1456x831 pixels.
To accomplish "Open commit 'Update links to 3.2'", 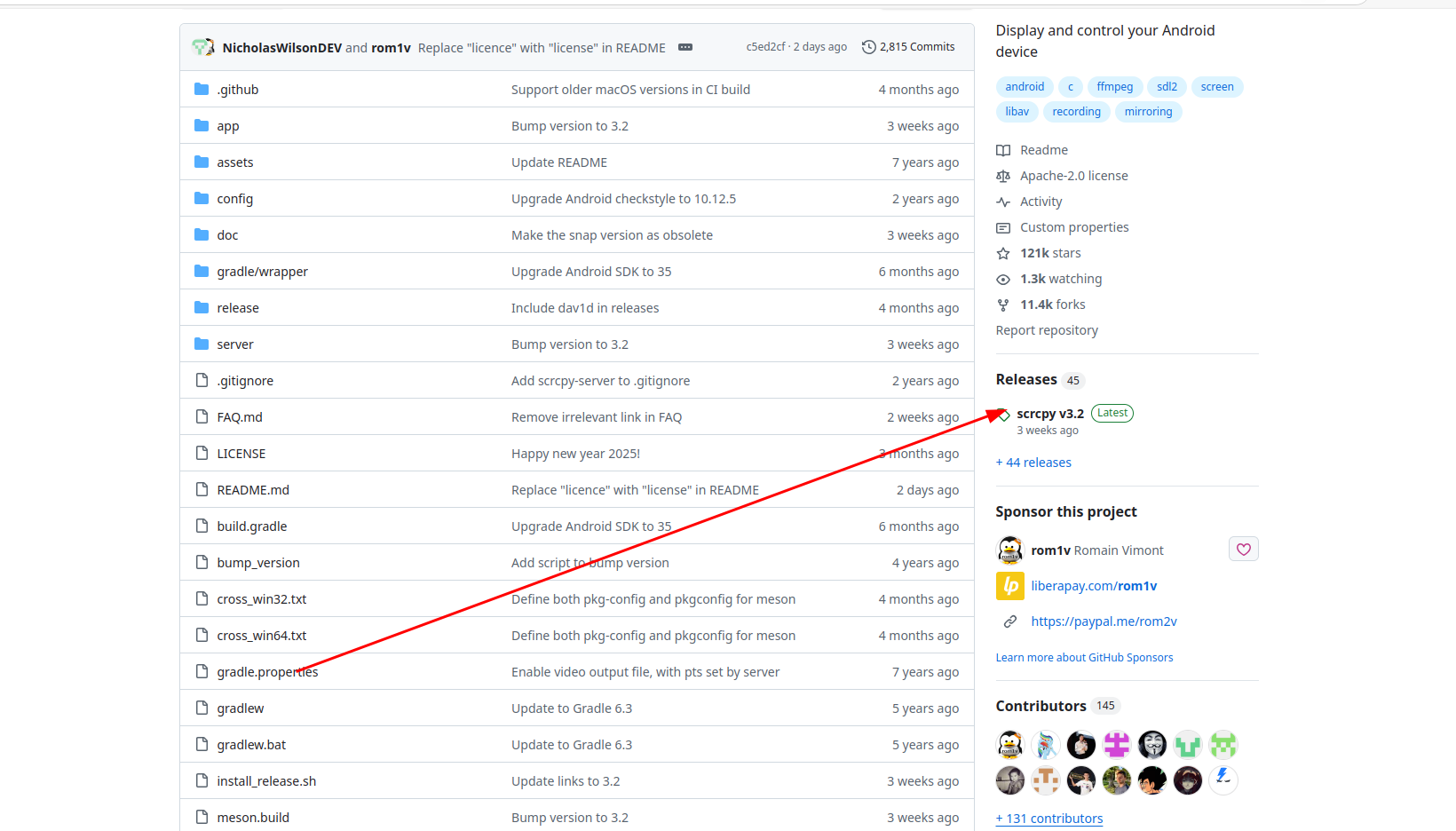I will [566, 781].
